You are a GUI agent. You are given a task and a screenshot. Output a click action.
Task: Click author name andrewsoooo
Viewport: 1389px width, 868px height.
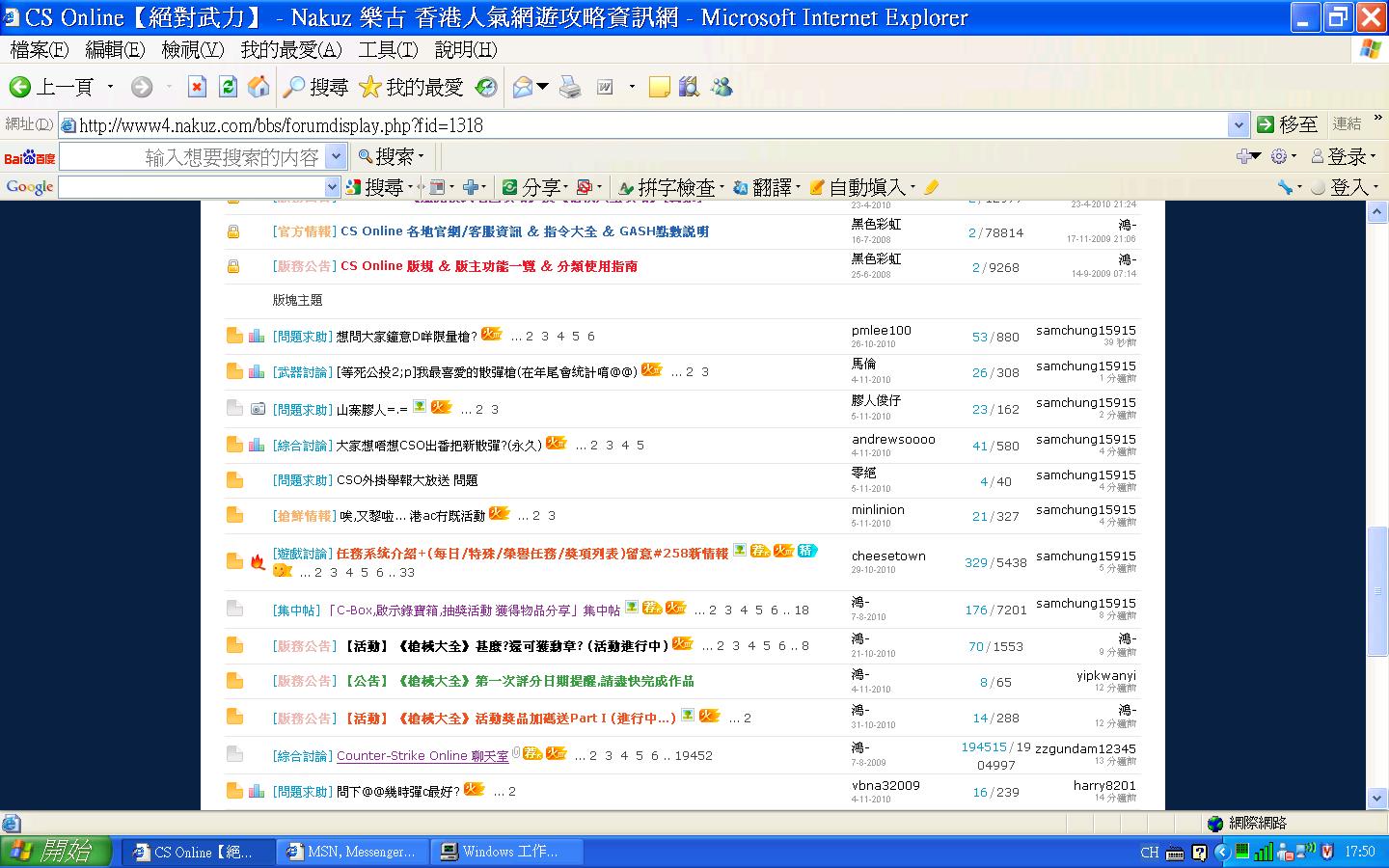893,439
